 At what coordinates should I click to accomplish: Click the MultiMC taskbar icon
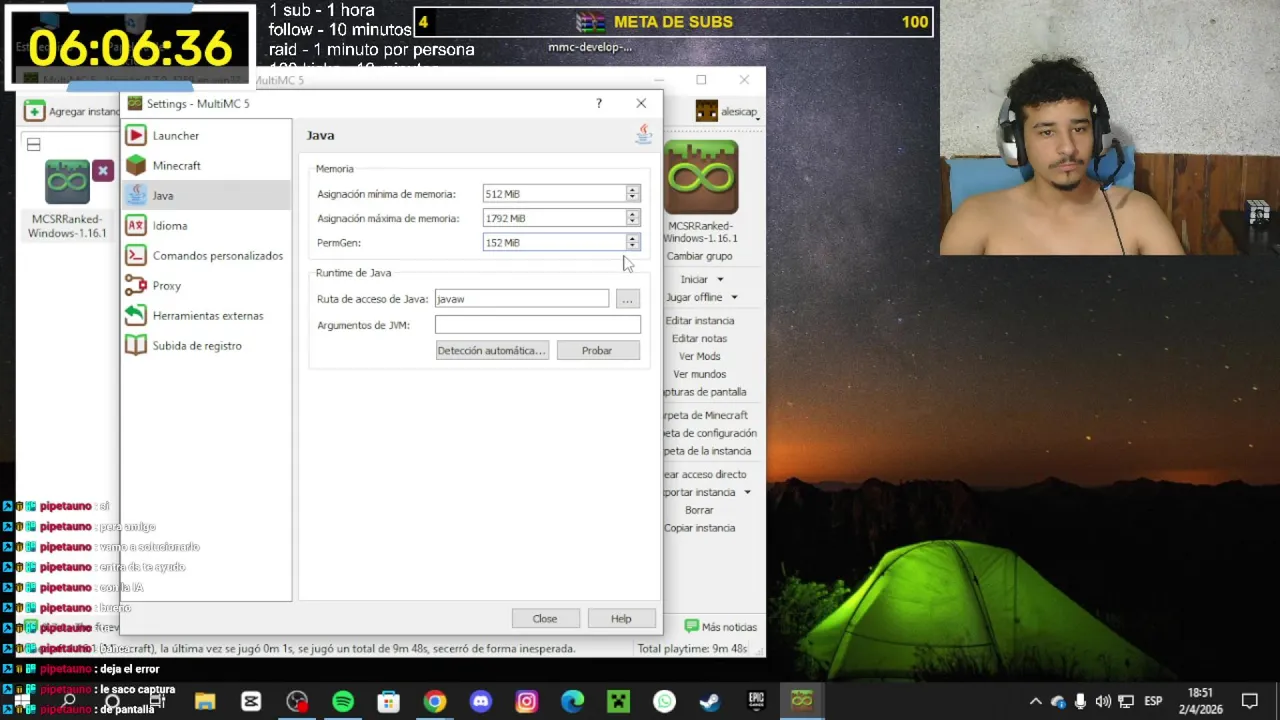click(x=802, y=702)
